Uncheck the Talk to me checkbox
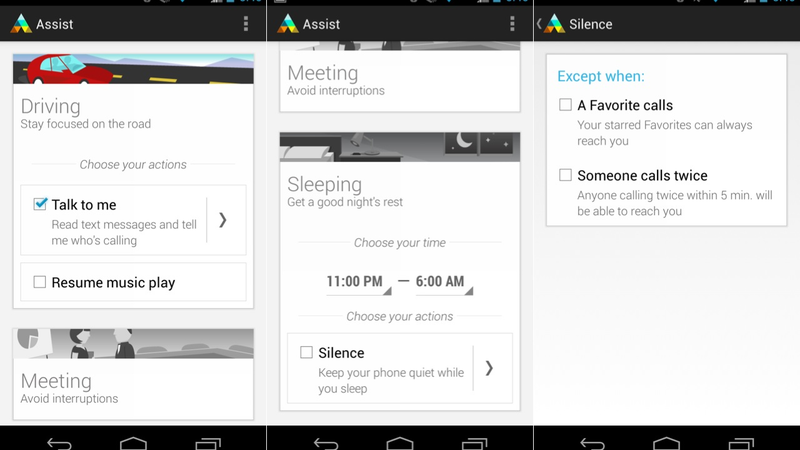Screen dimensions: 800x450 pos(40,204)
